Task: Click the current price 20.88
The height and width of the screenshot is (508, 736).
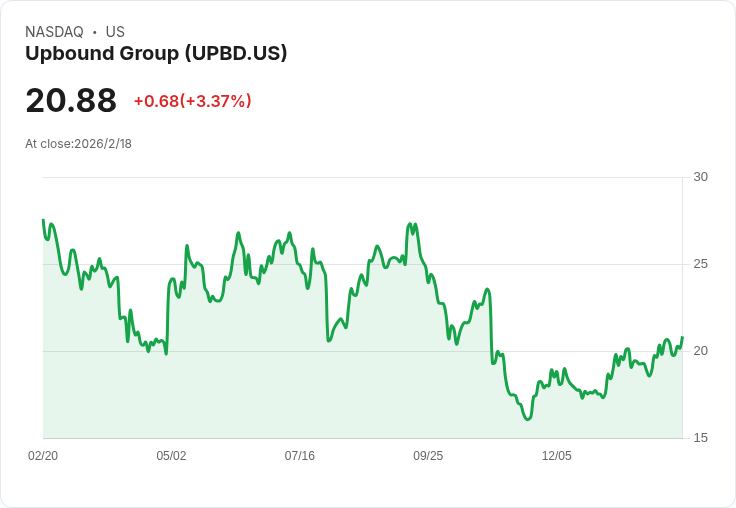Action: click(x=71, y=101)
